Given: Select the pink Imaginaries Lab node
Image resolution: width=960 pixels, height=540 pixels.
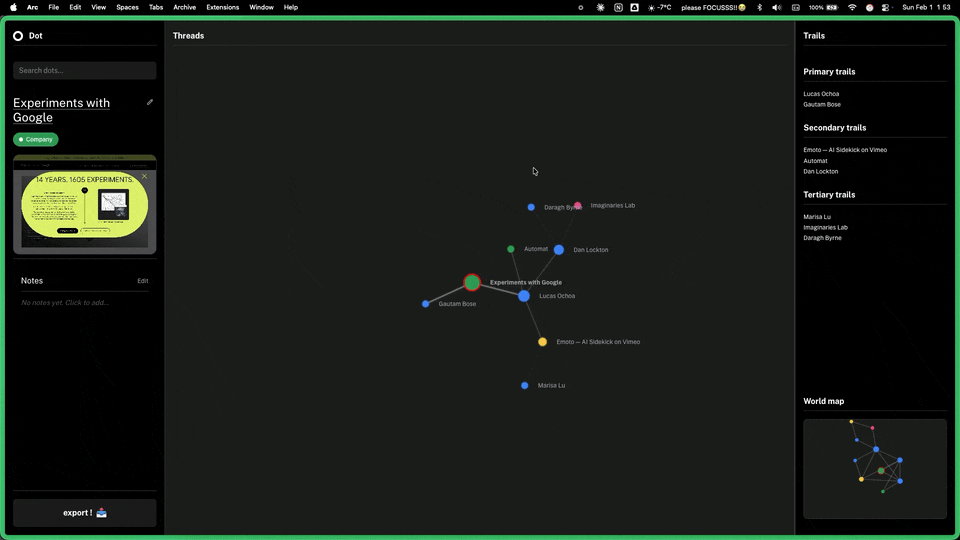Looking at the screenshot, I should pos(578,205).
